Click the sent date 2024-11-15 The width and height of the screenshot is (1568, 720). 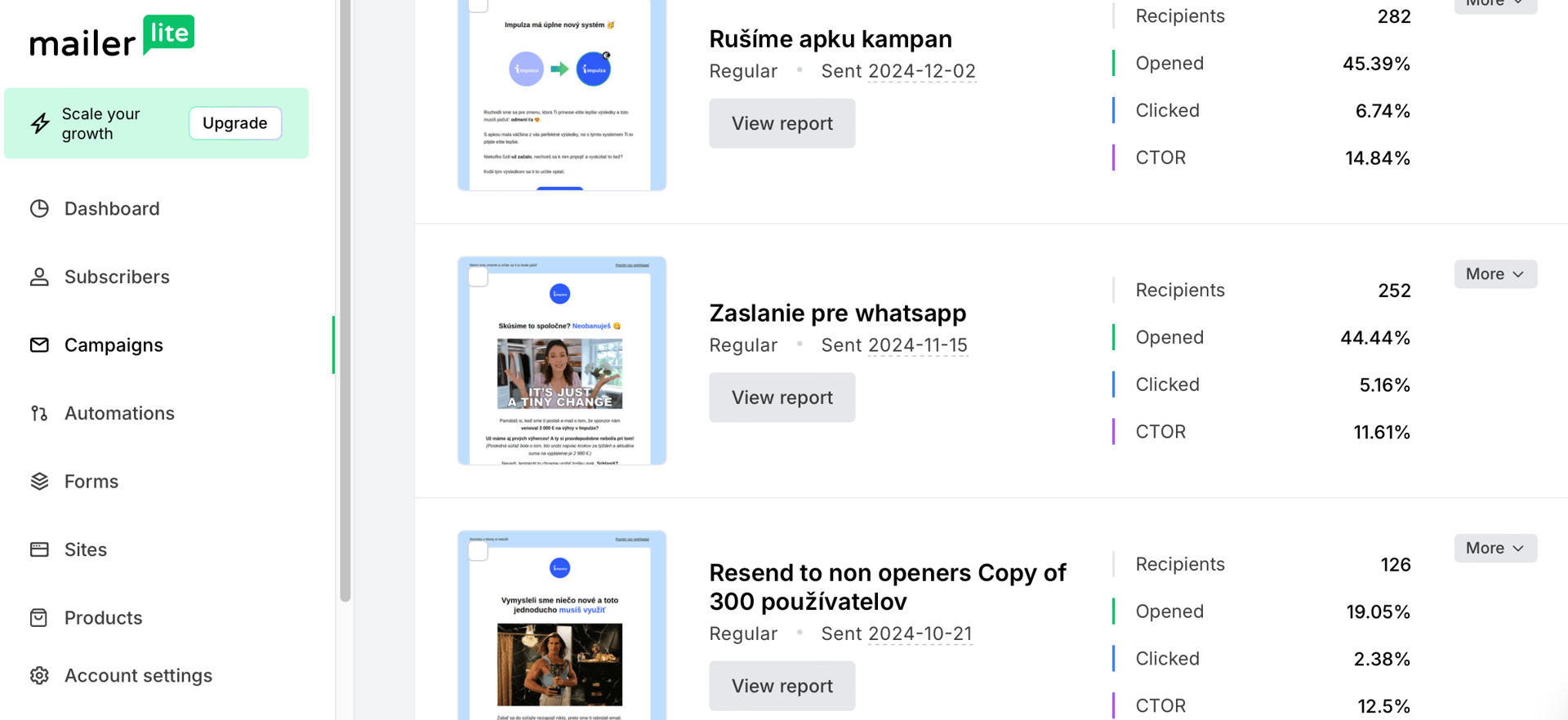(x=918, y=345)
